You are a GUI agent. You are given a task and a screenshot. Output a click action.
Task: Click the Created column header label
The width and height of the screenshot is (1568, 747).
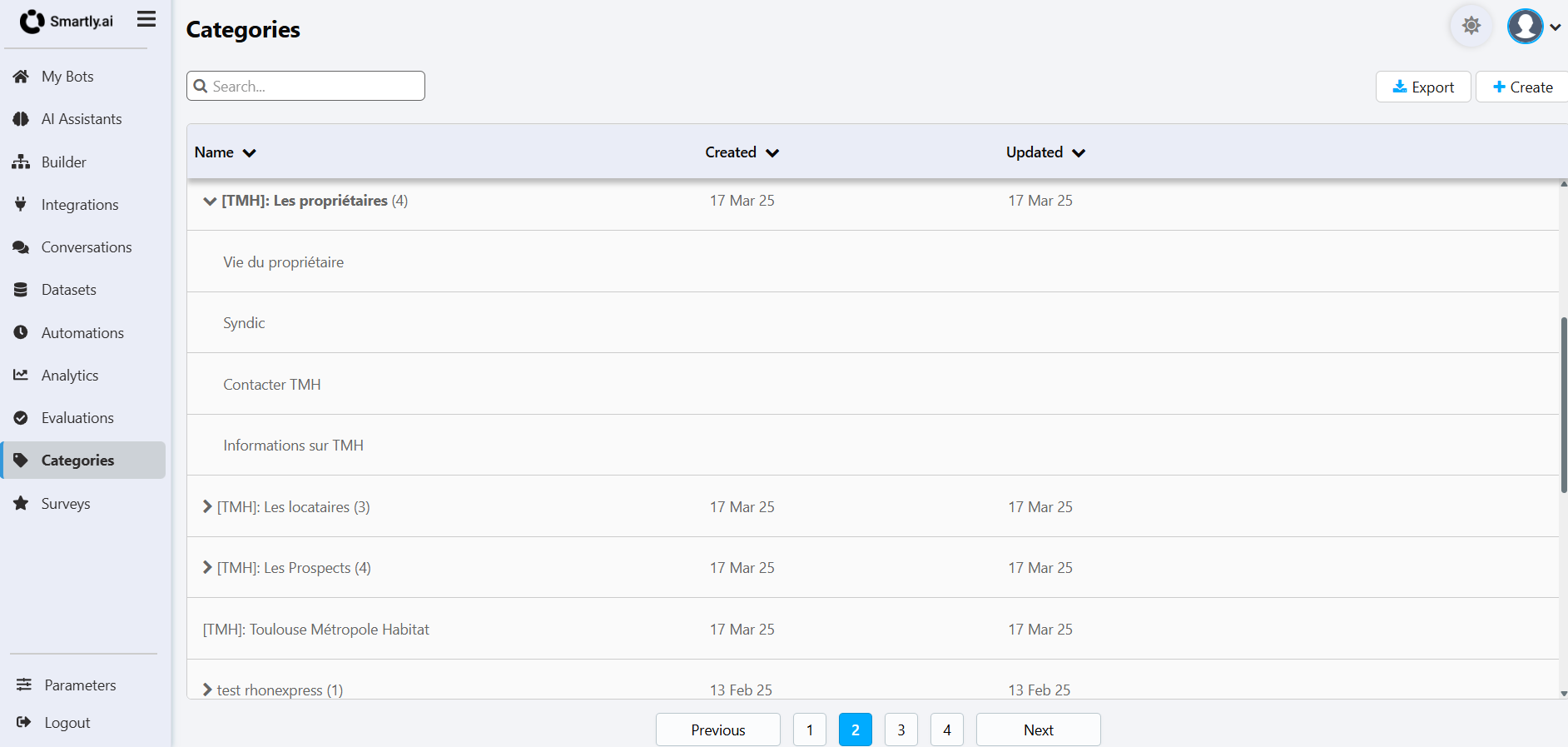(x=731, y=152)
